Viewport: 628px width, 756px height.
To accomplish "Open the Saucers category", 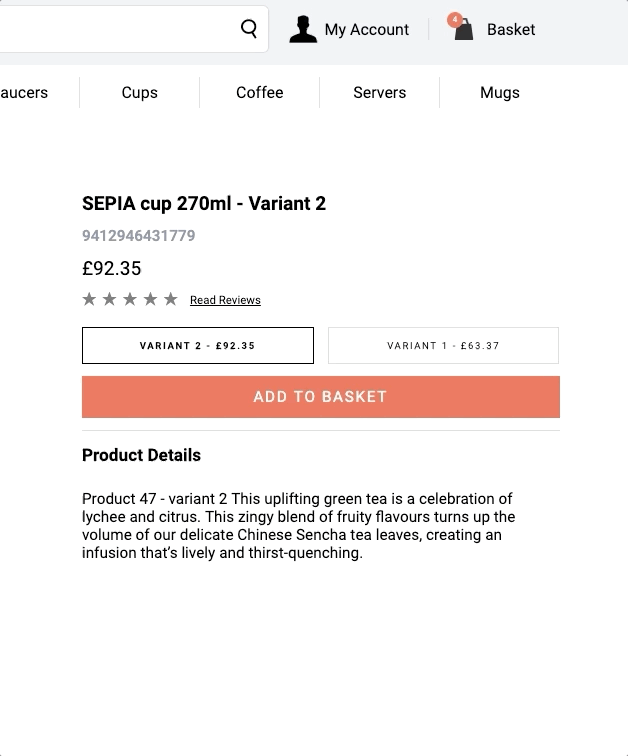I will coord(24,92).
